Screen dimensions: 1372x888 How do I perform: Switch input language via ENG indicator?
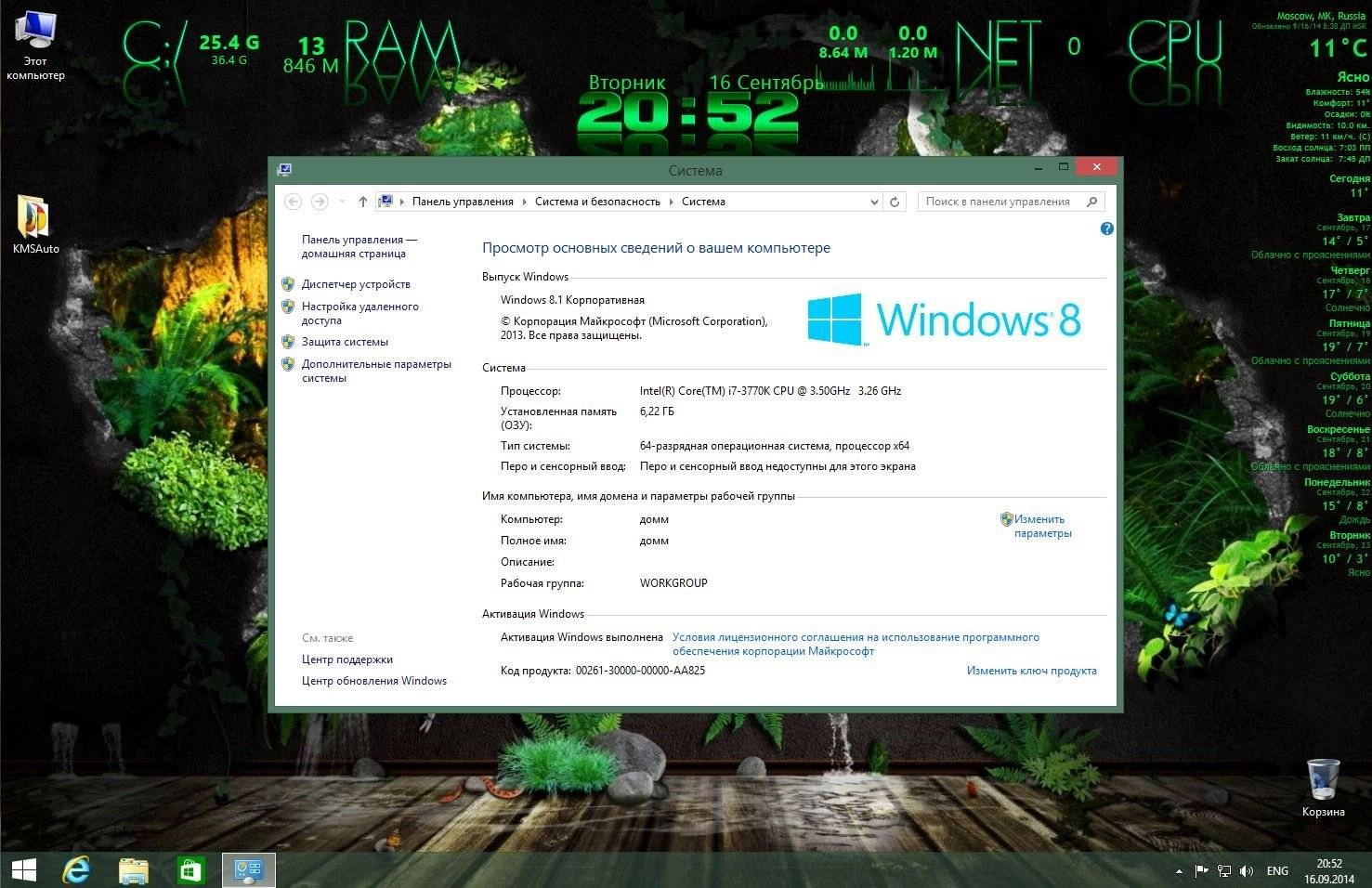[x=1277, y=871]
